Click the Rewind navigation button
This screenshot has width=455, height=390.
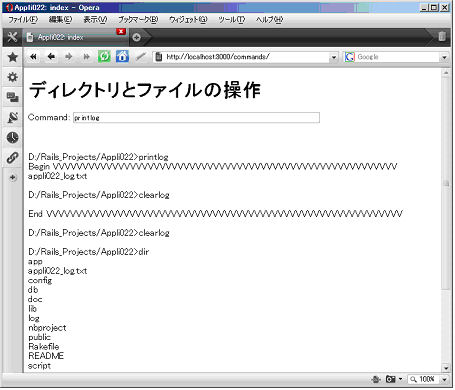[x=33, y=57]
